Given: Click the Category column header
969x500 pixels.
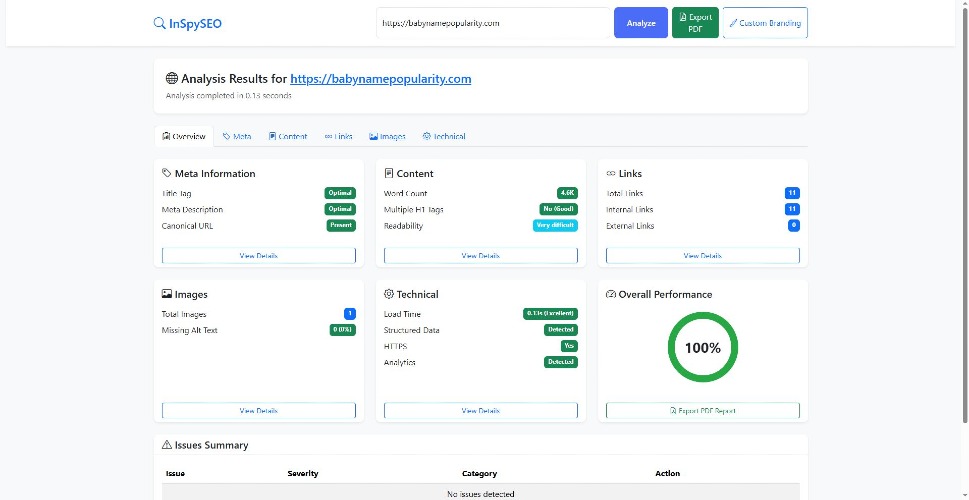Looking at the screenshot, I should [x=480, y=473].
